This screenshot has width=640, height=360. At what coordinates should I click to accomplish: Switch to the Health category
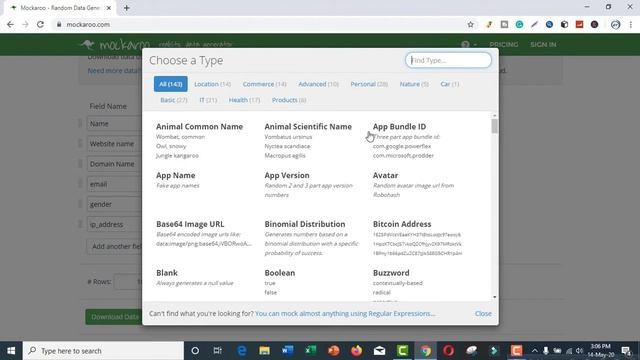244,100
